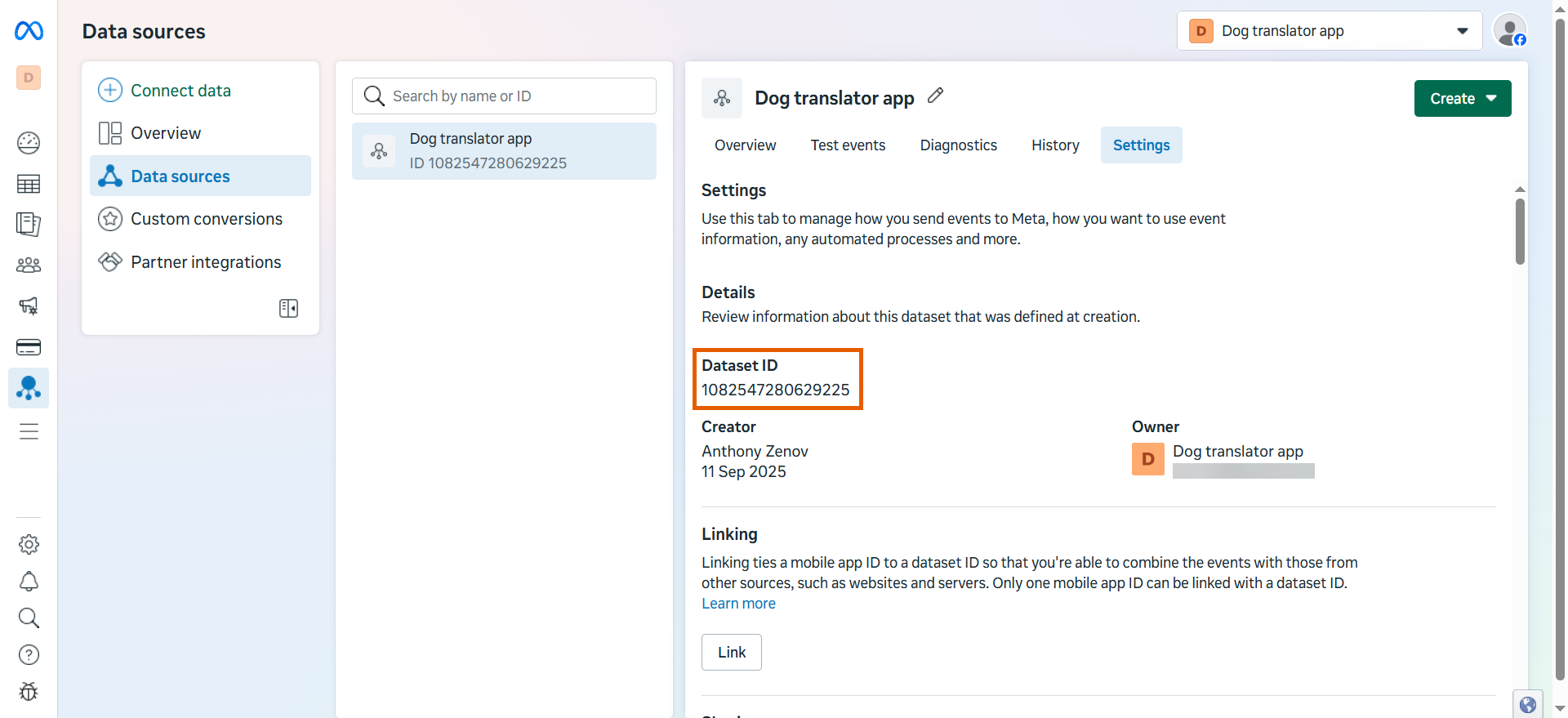Open the megaphone ads icon in sidebar
The image size is (1568, 718).
(29, 306)
